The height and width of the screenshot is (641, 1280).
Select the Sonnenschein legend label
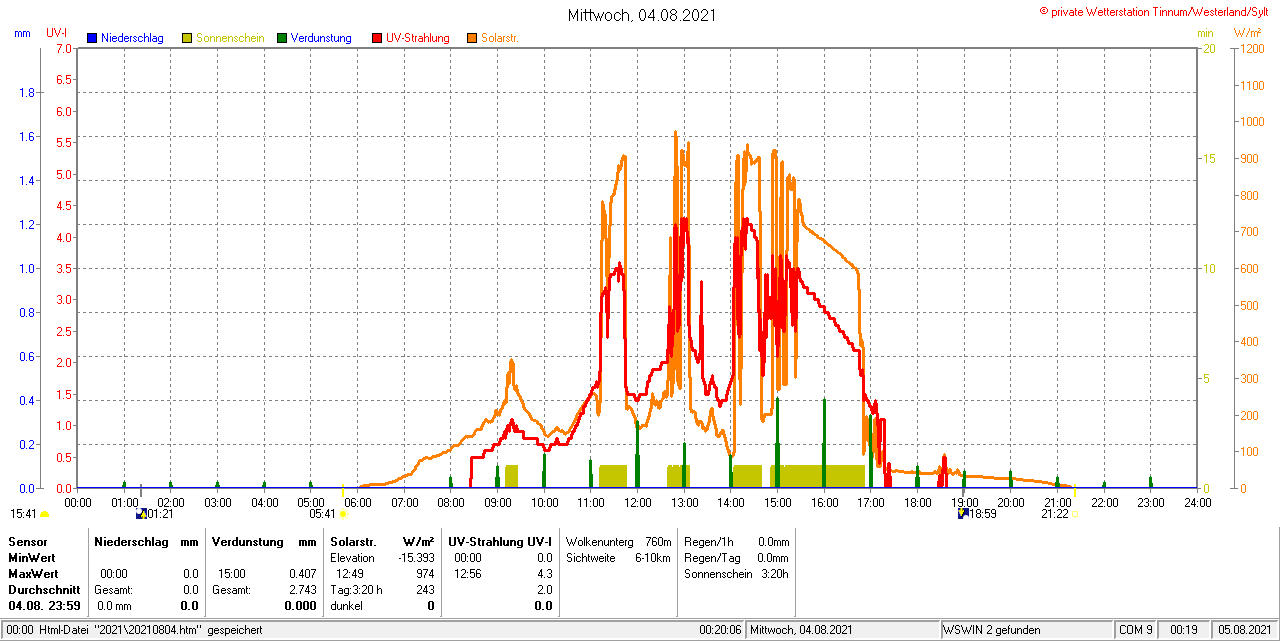pos(230,38)
